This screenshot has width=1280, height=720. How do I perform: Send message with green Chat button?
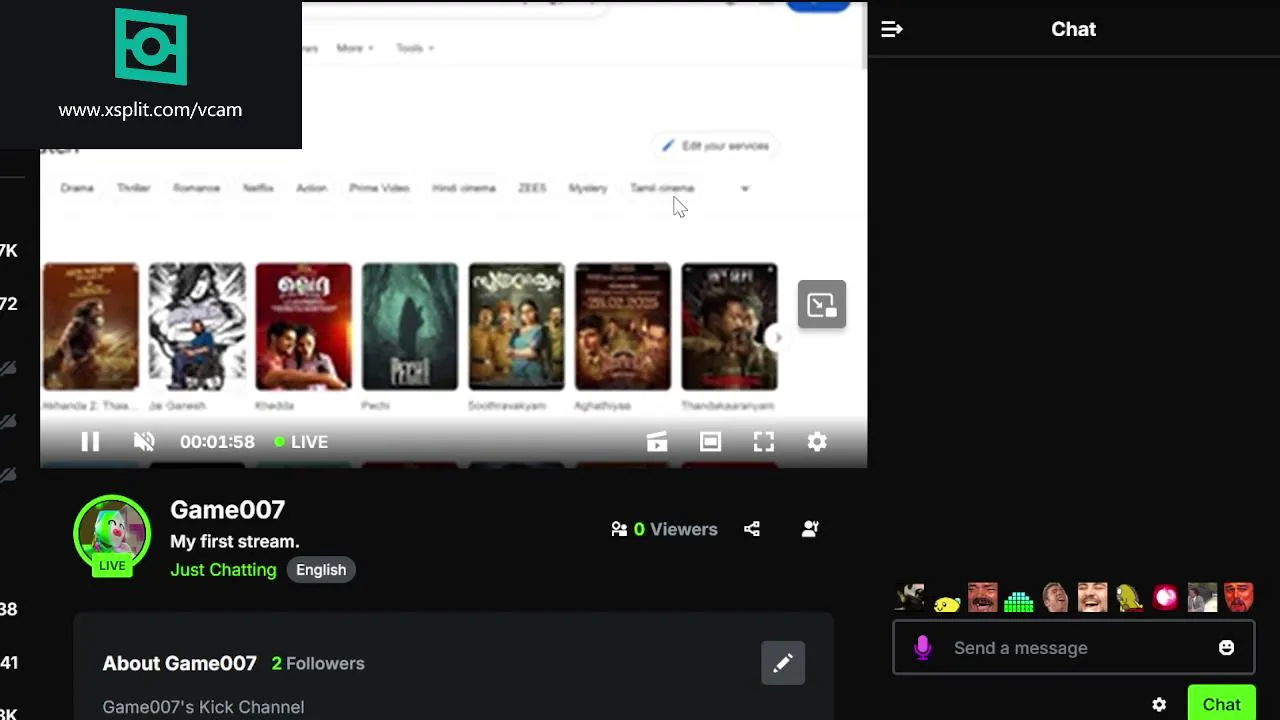[1221, 705]
